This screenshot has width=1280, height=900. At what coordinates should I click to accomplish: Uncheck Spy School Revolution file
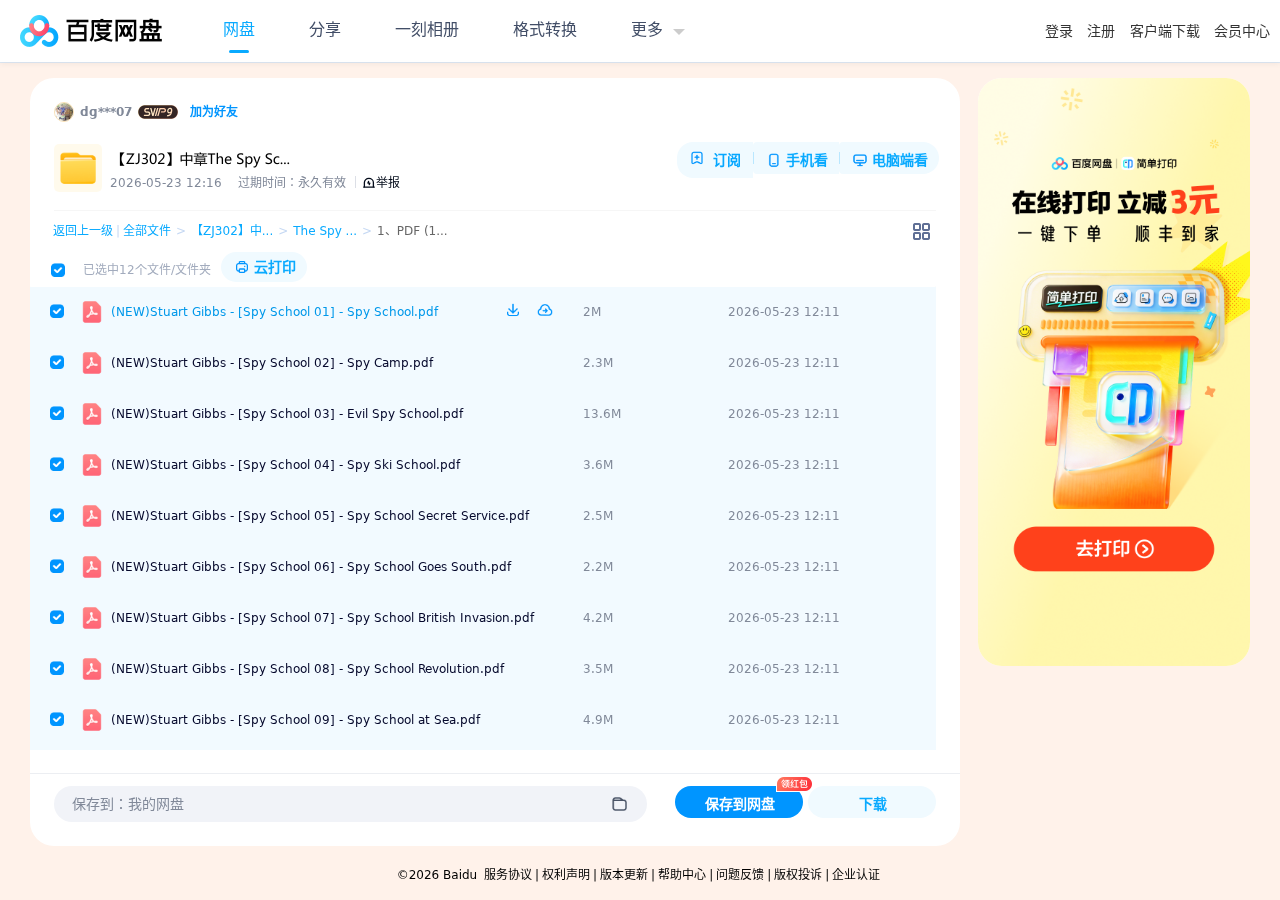(x=57, y=668)
